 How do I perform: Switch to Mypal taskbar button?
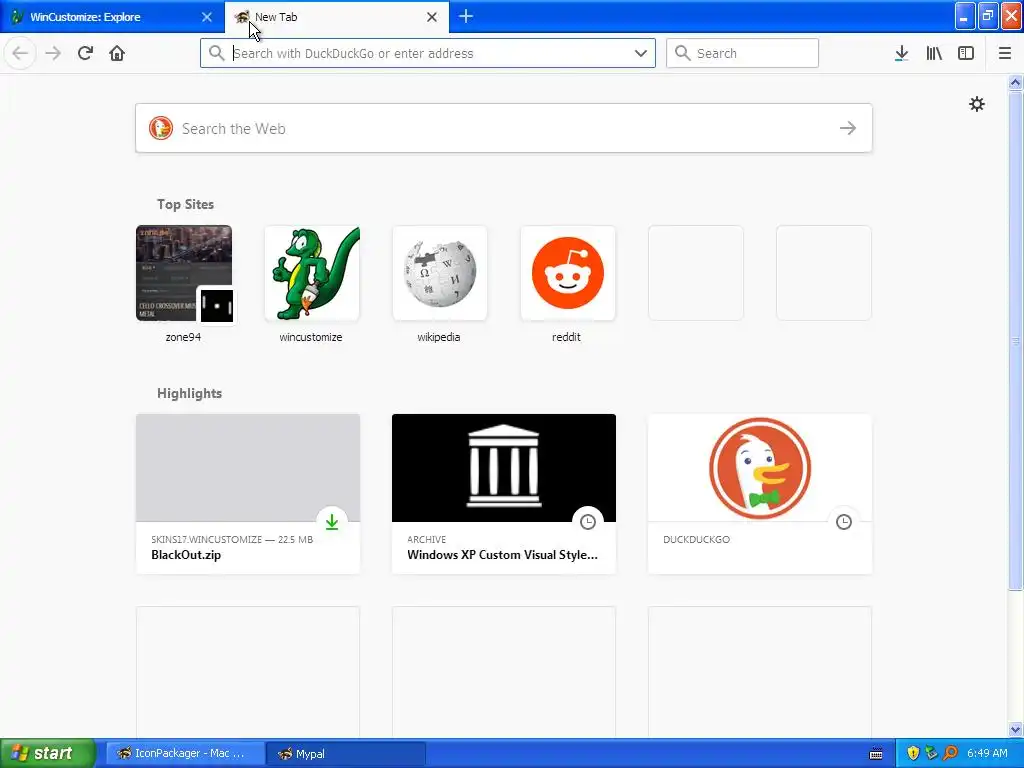pyautogui.click(x=346, y=753)
